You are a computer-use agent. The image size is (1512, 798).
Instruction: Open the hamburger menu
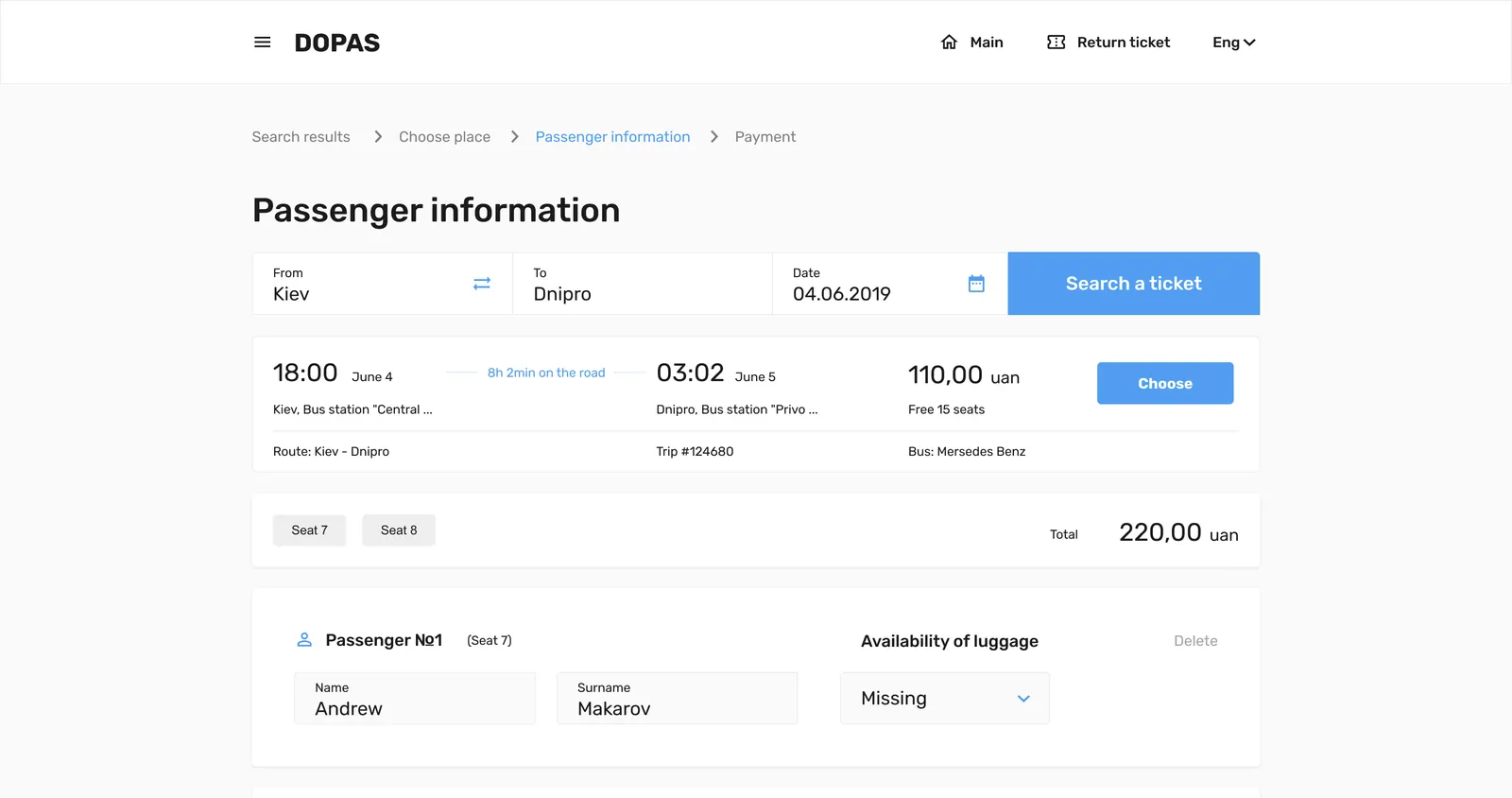263,43
